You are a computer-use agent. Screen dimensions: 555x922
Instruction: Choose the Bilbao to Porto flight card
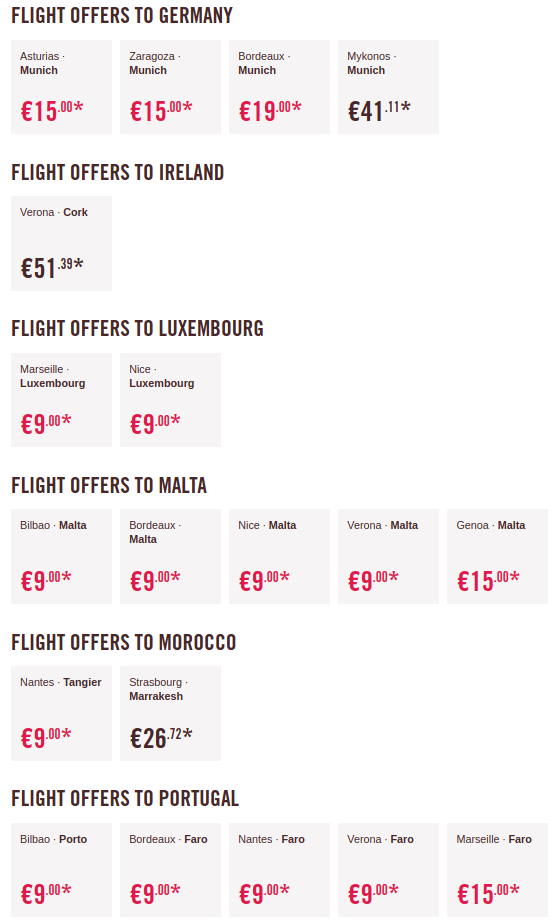pyautogui.click(x=61, y=870)
